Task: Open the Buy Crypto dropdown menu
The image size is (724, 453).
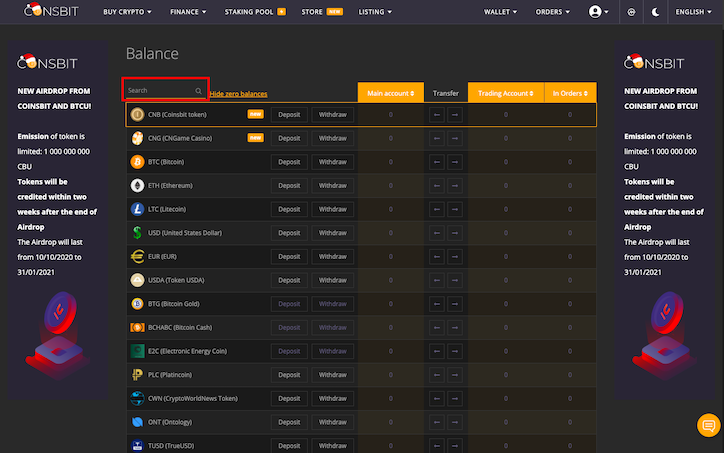Action: point(127,12)
